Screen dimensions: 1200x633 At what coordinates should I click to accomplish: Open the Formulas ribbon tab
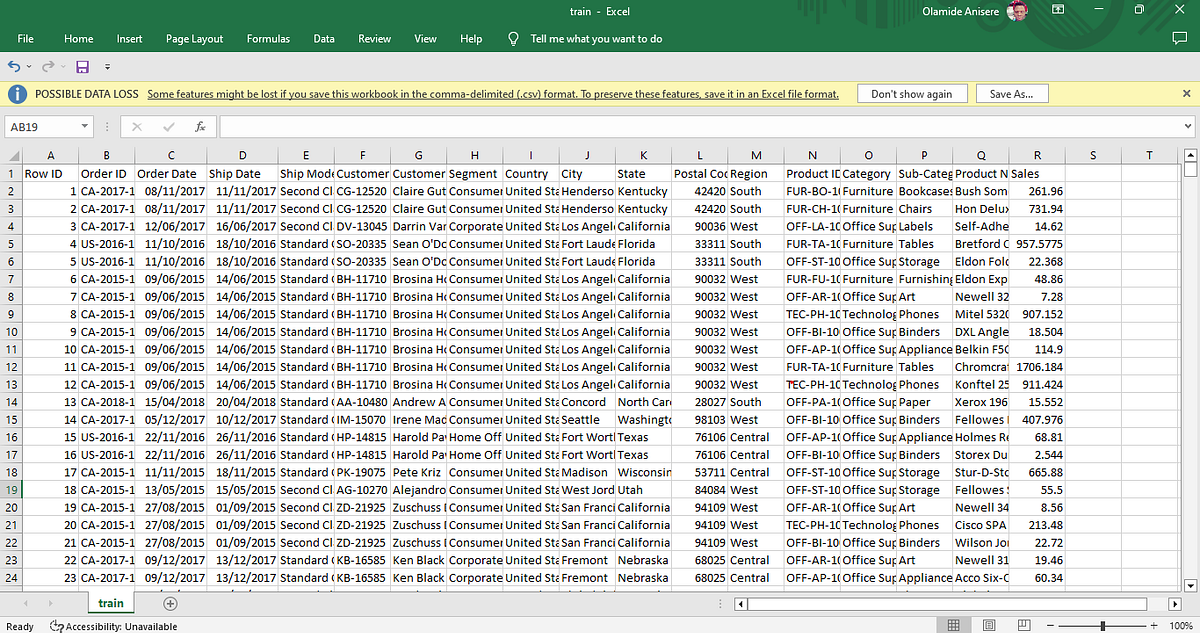(268, 38)
